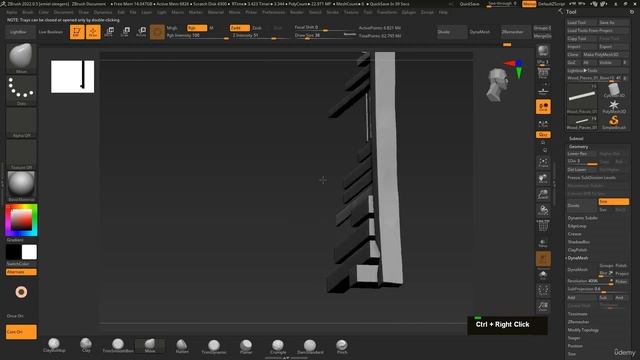Select the Move transform icon

(109, 32)
